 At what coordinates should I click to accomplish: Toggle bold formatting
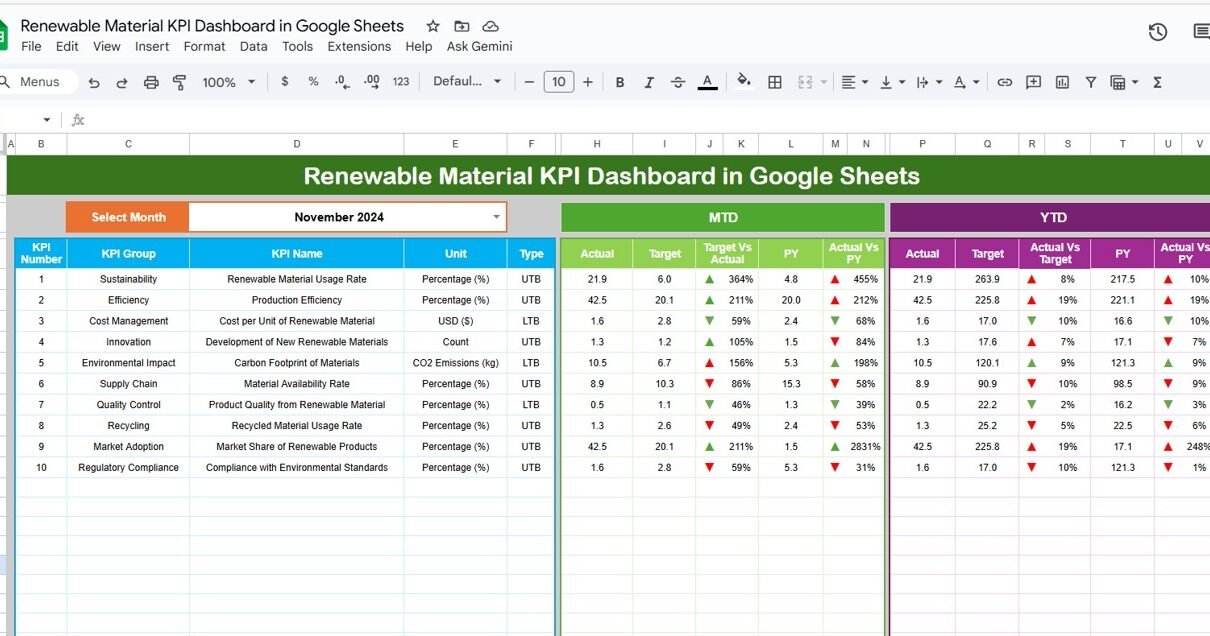tap(620, 82)
